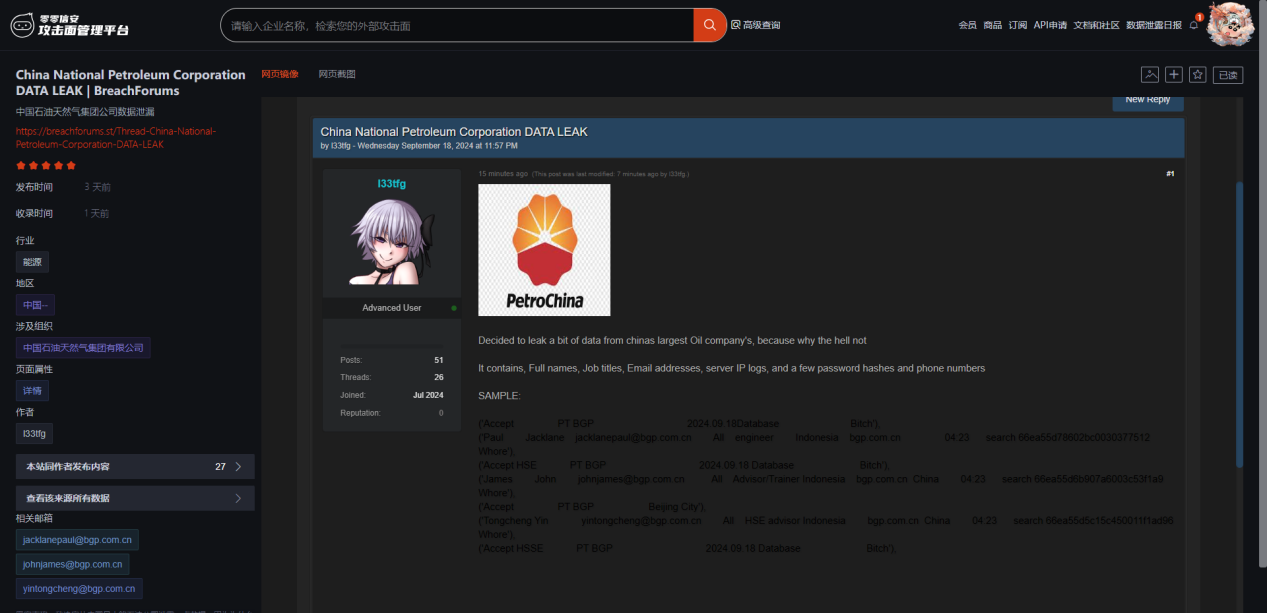This screenshot has width=1267, height=613.
Task: Click the thread title in blue header
Action: [x=454, y=132]
